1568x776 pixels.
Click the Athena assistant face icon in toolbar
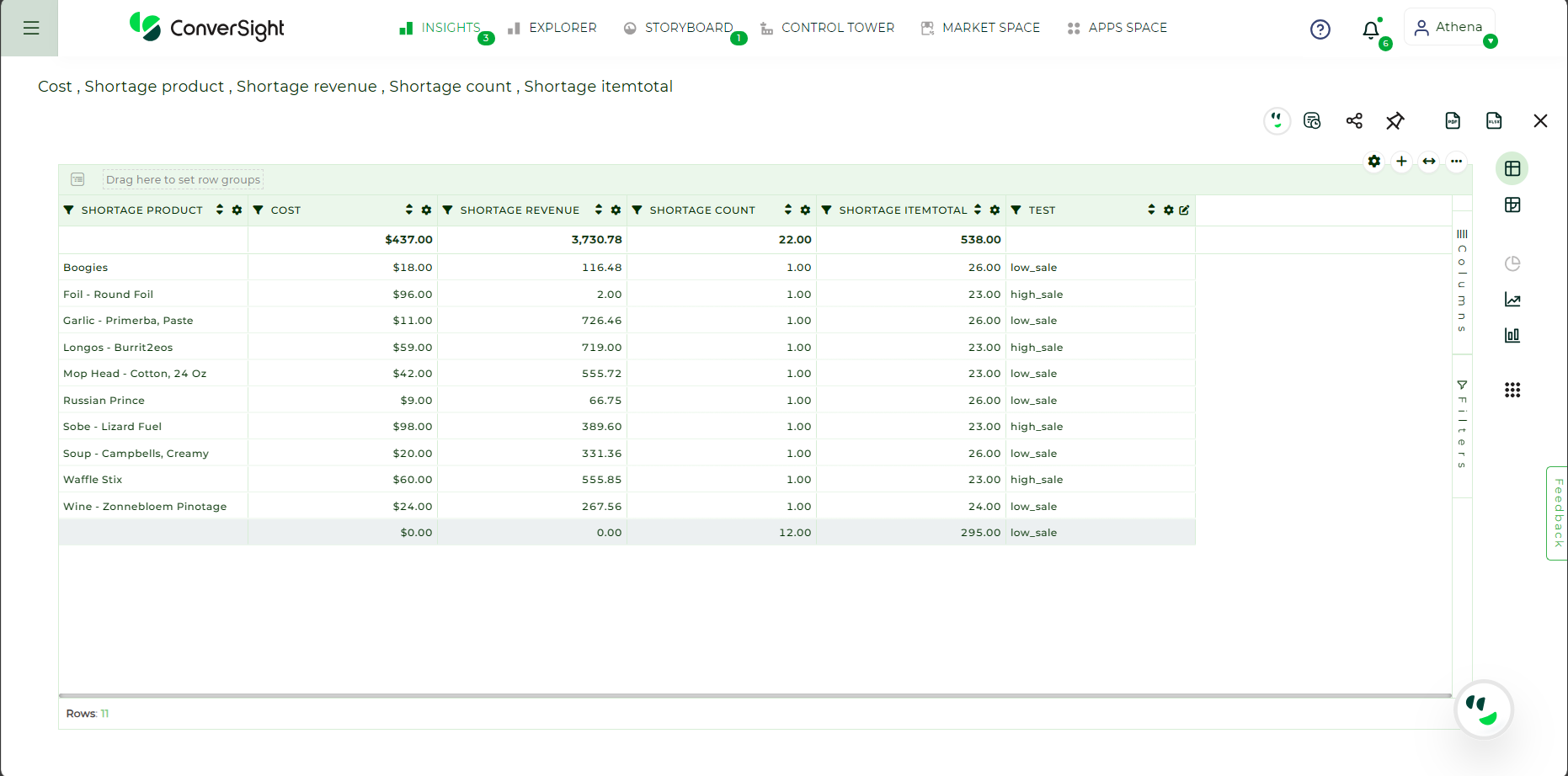pos(1277,121)
